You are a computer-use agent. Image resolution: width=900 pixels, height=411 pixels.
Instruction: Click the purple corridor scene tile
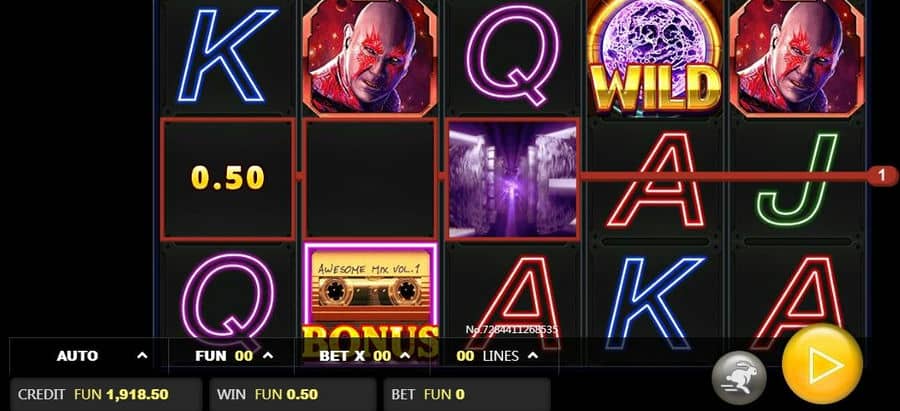point(512,179)
